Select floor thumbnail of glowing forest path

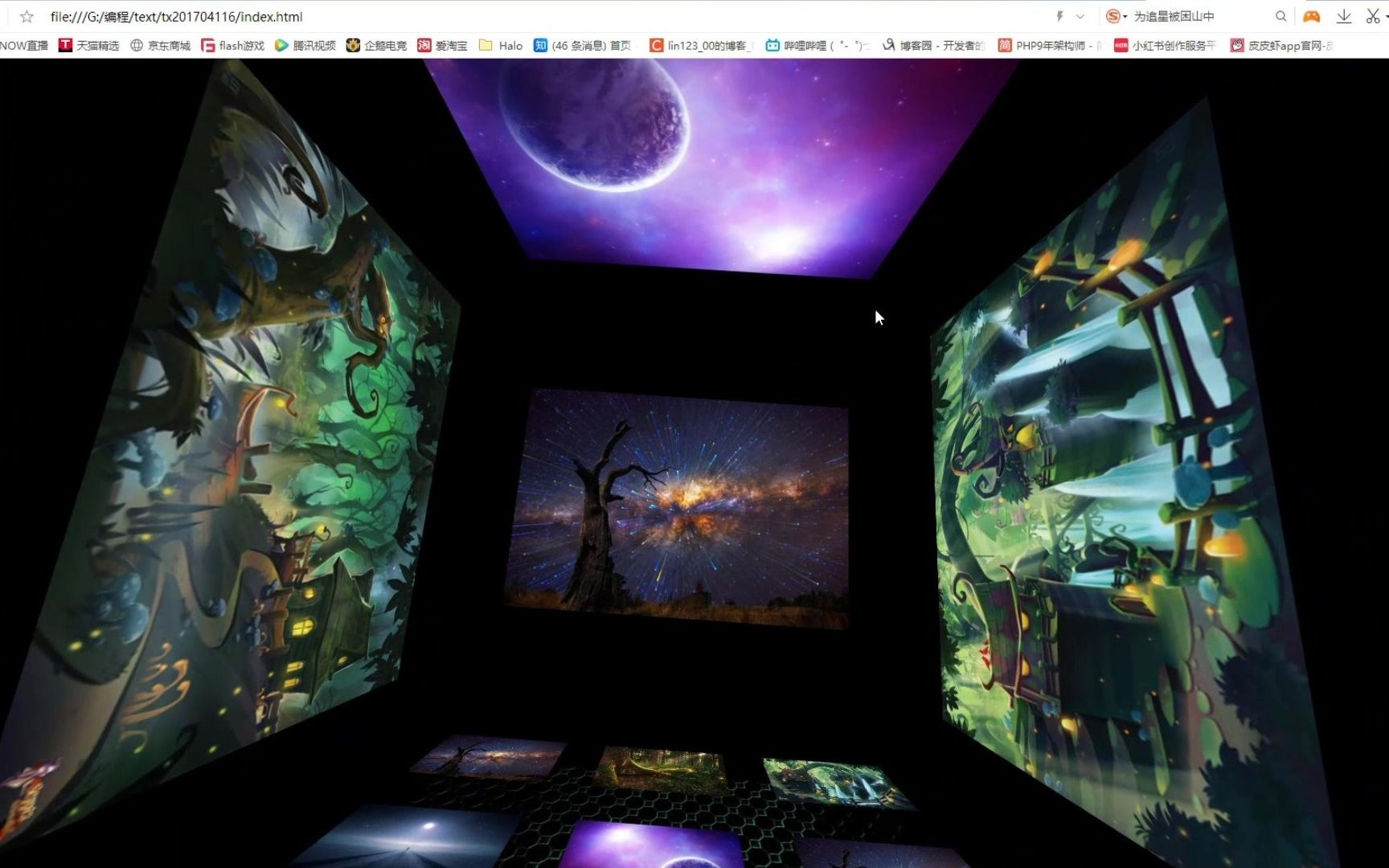pyautogui.click(x=662, y=769)
